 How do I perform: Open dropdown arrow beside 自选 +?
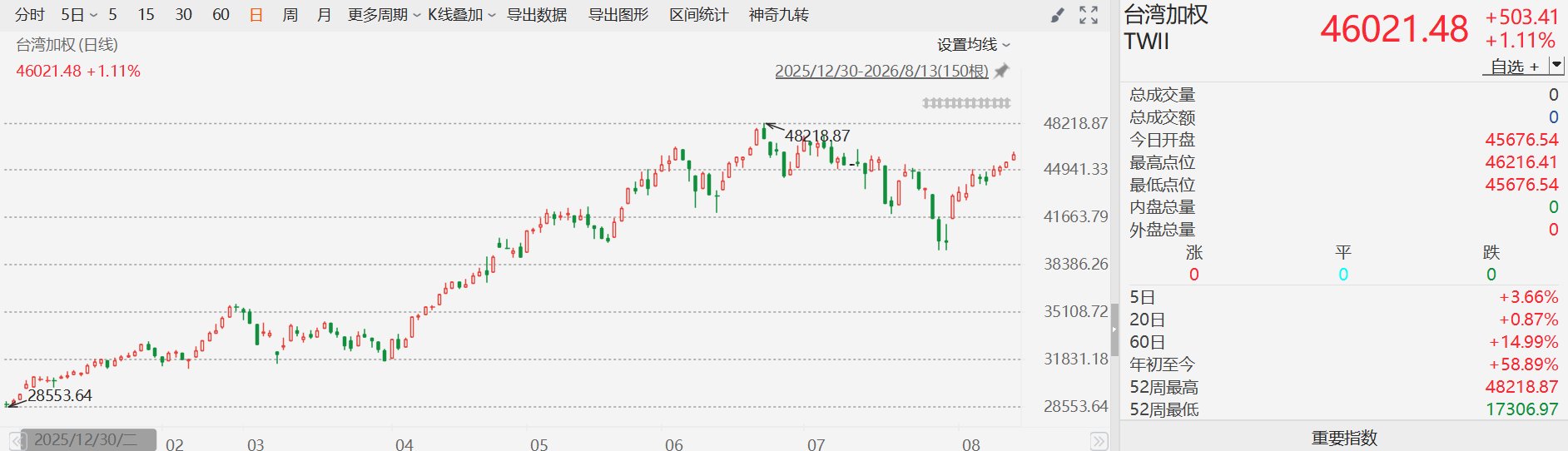click(x=1556, y=65)
